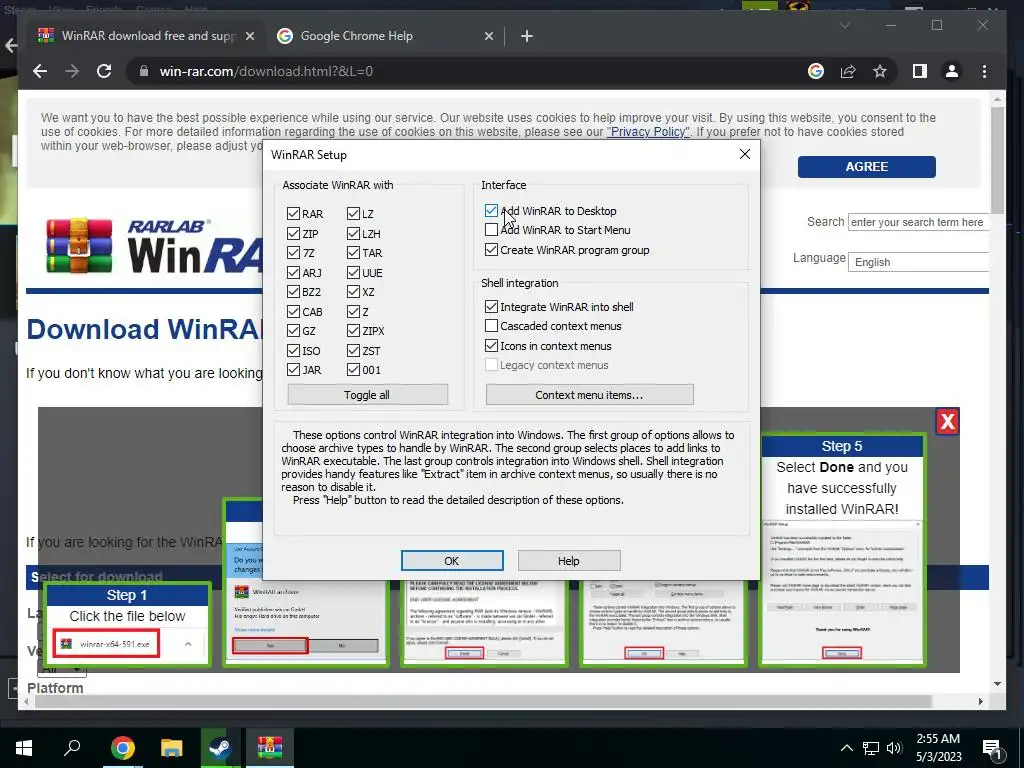1024x768 pixels.
Task: Click winrar-x64-591.exe in Step 1
Action: (x=106, y=644)
